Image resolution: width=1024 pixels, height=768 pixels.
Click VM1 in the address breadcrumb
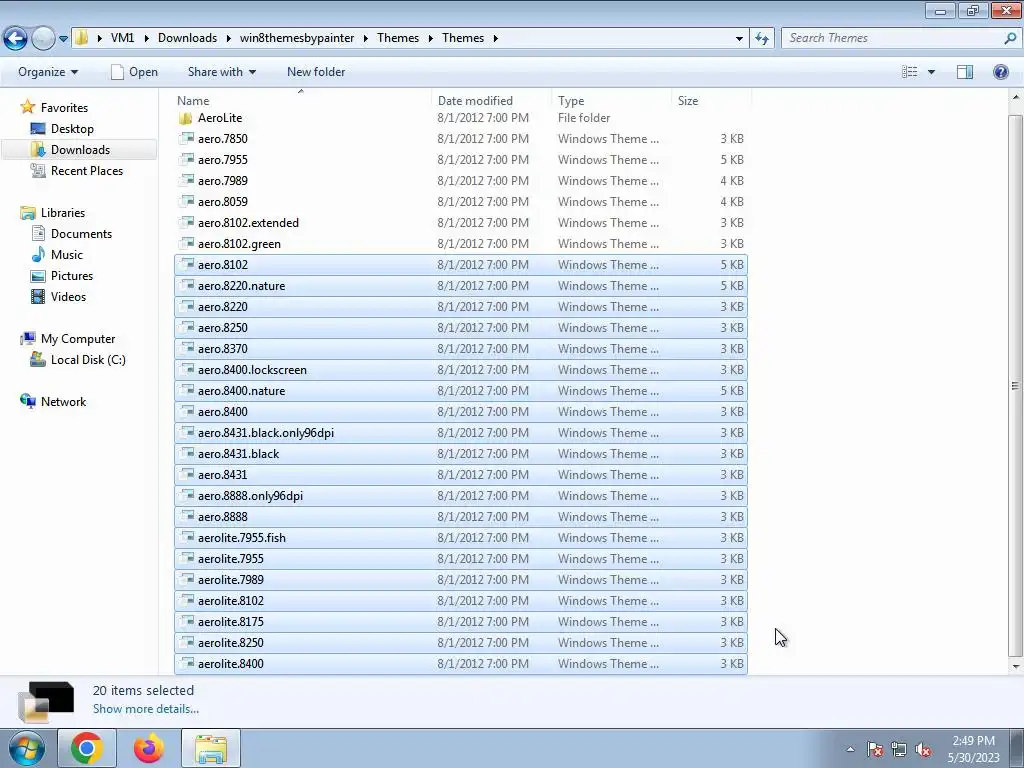[x=122, y=38]
